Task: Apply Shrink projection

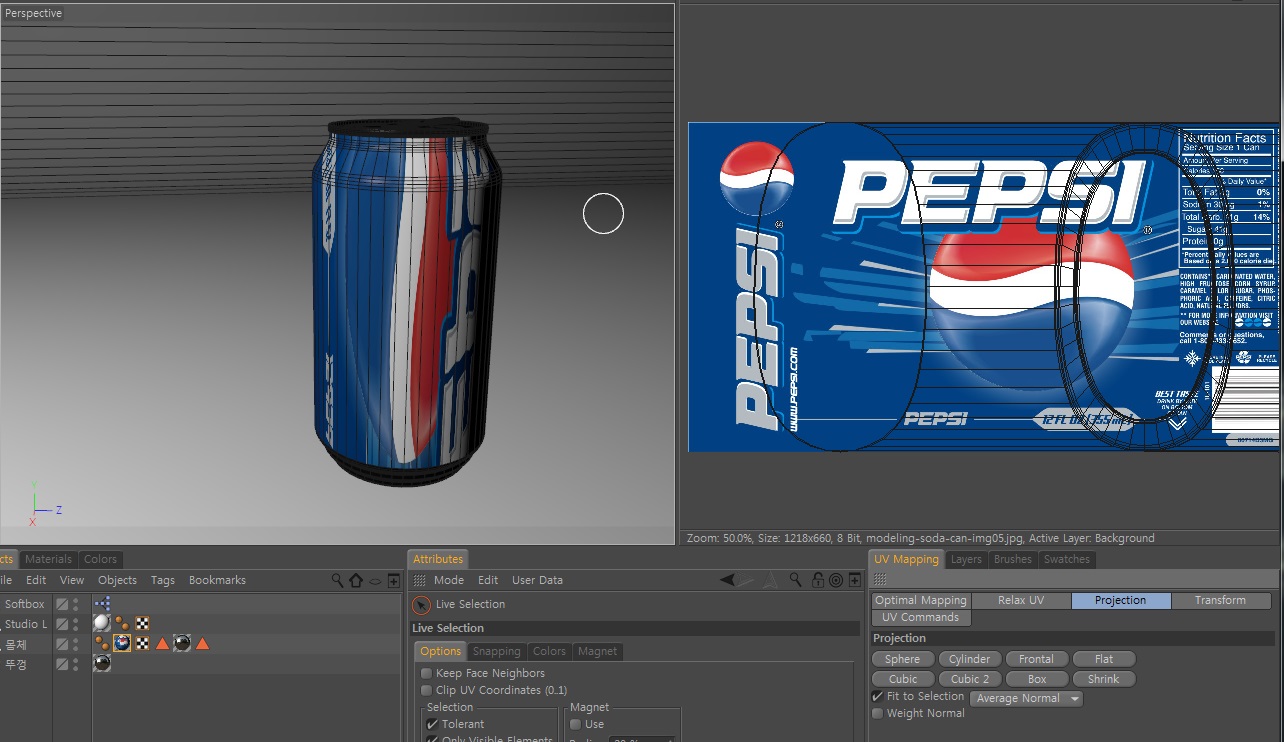Action: point(1104,679)
